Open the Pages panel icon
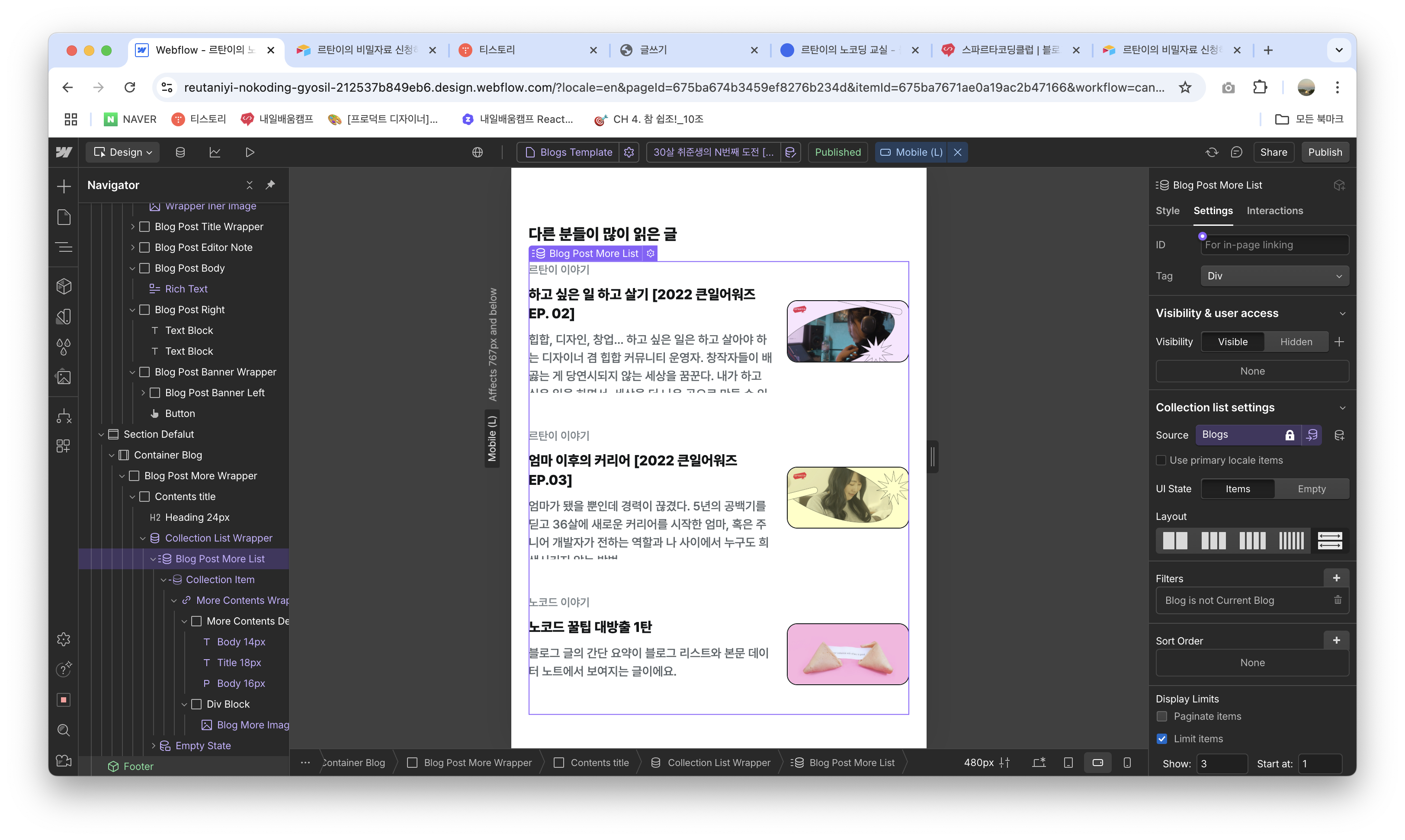Screen dimensions: 1405x840 point(64,218)
